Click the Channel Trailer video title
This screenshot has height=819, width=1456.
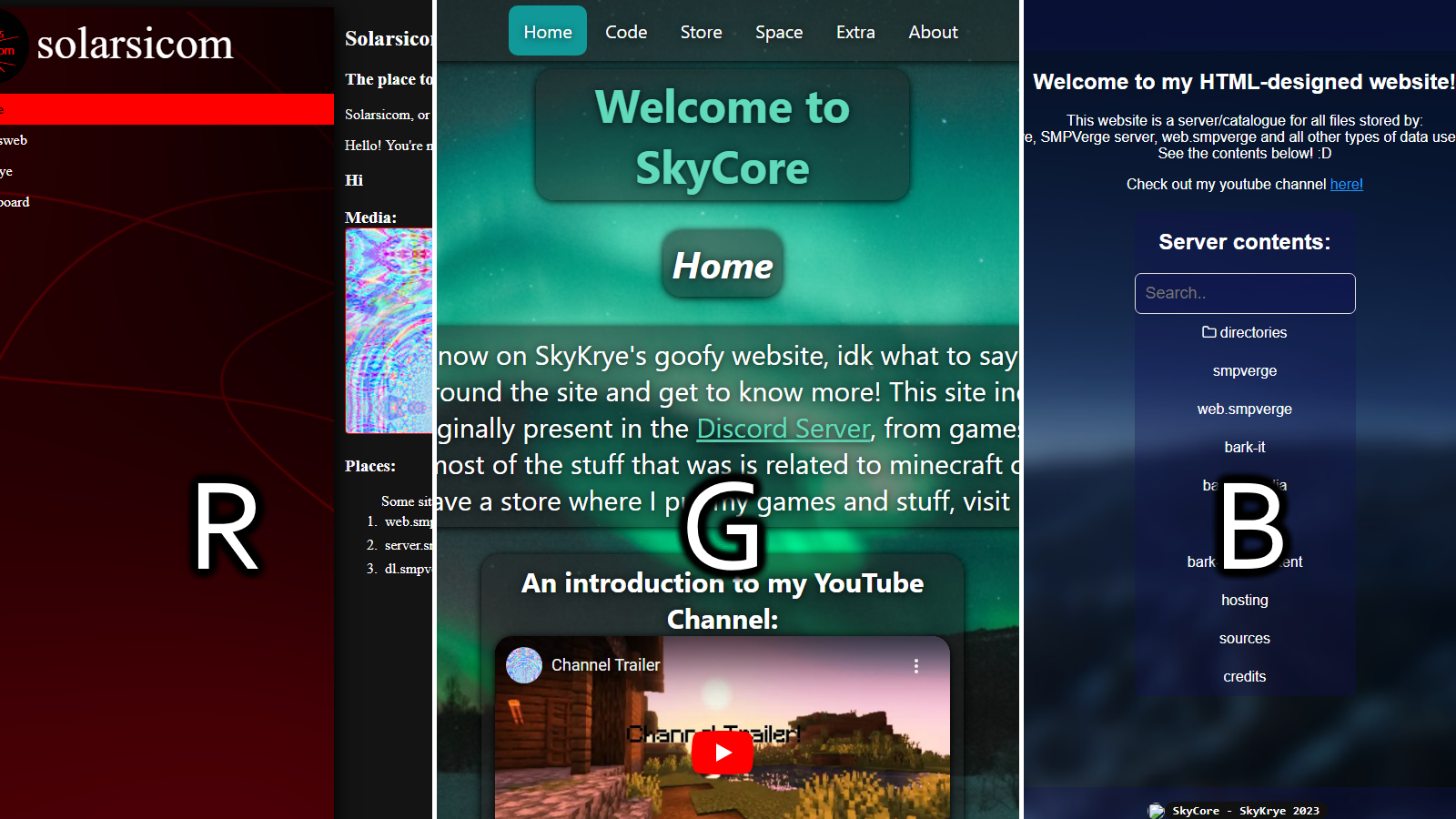coord(606,665)
